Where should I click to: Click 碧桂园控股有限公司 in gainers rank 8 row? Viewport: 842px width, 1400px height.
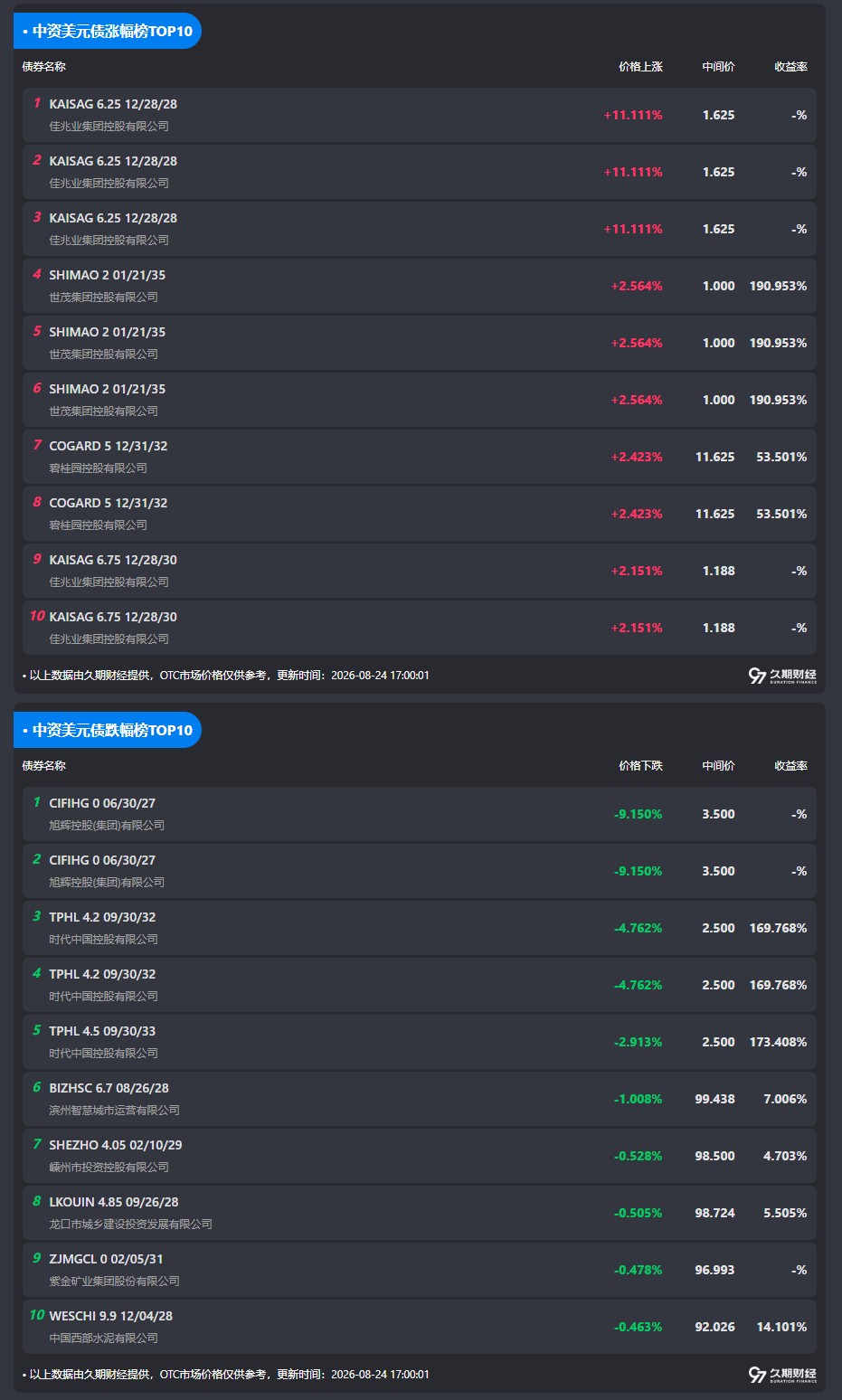98,525
